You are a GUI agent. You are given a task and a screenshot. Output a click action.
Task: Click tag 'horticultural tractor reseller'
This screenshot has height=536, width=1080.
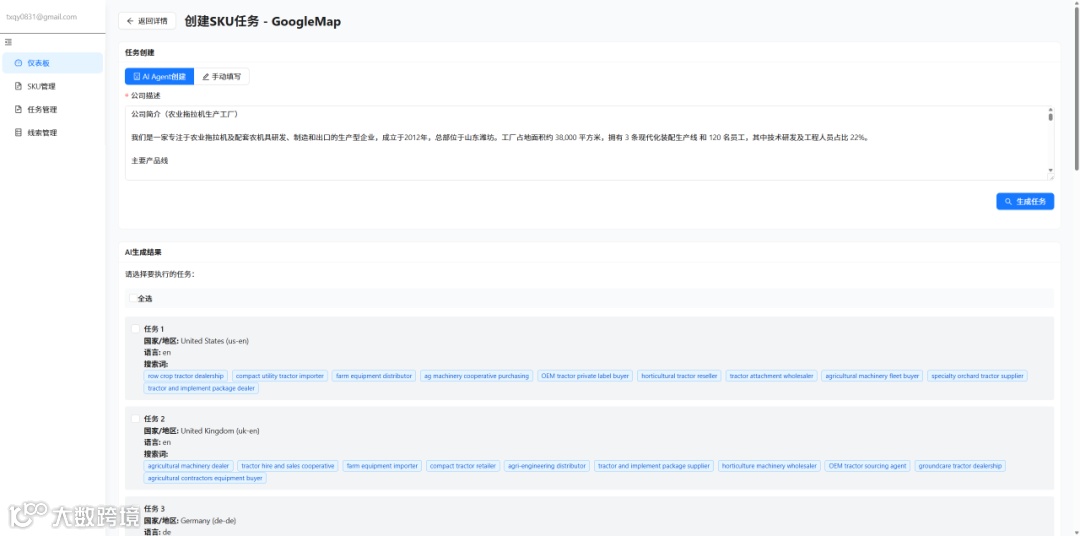(x=679, y=376)
